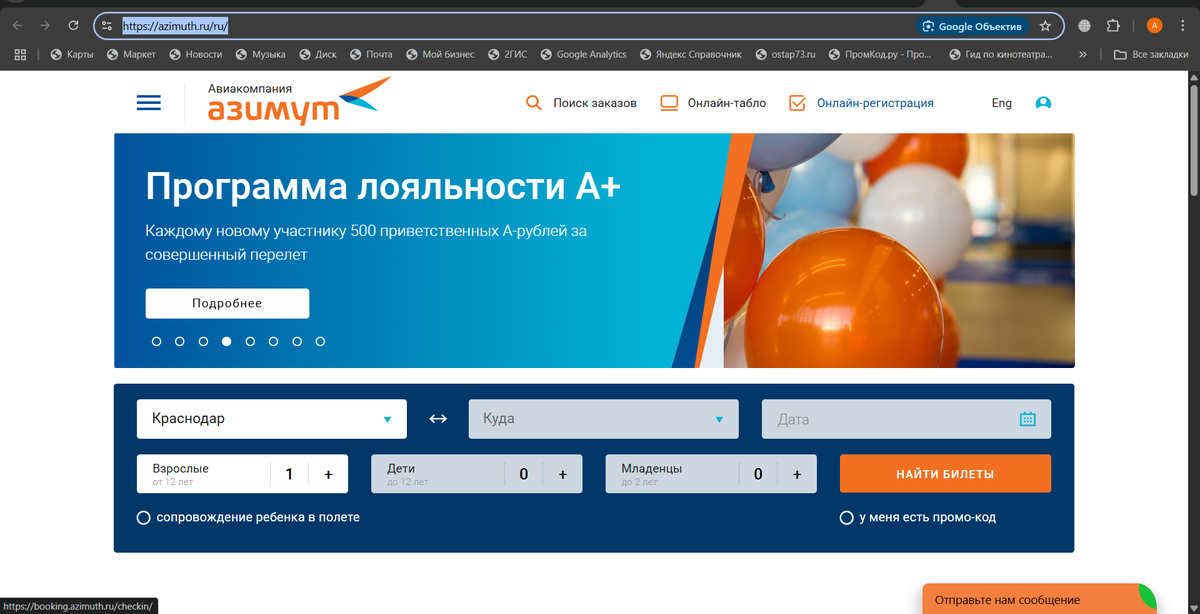Click the address bar URL

(176, 26)
